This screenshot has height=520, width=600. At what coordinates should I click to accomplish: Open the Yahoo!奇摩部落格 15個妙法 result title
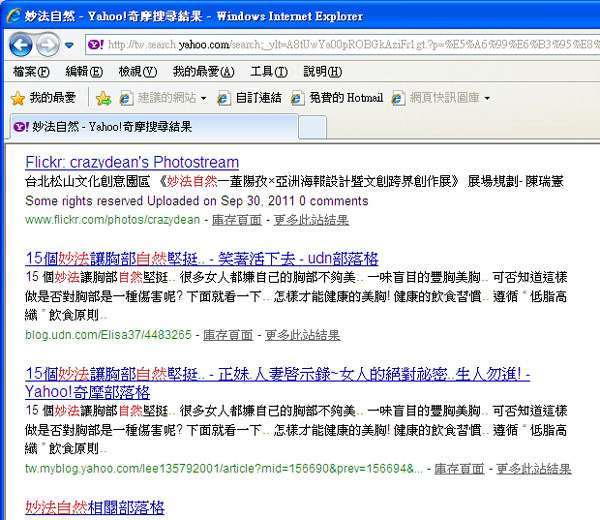coord(277,383)
